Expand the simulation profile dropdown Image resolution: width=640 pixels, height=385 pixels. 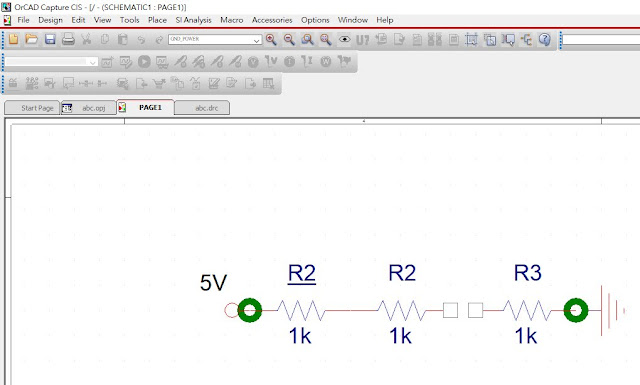(93, 62)
